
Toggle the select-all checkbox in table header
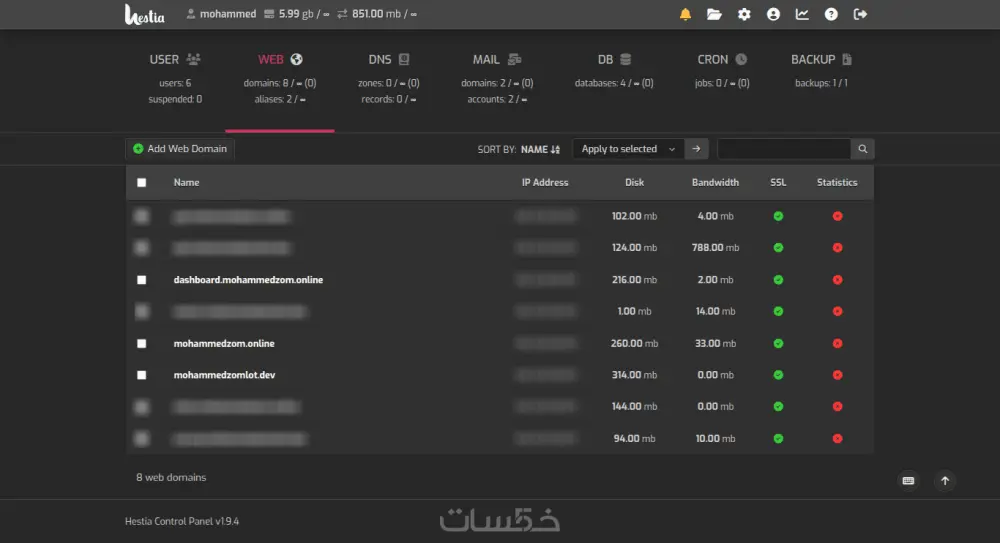[x=142, y=182]
